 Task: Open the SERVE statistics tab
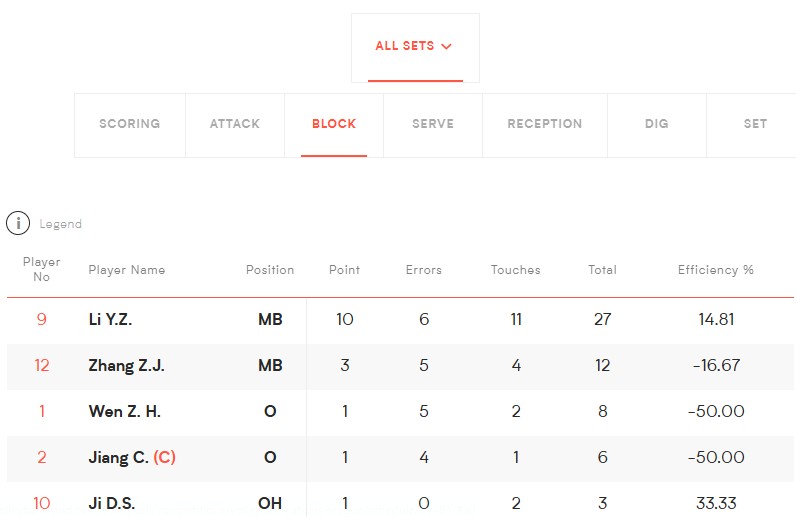pos(433,125)
